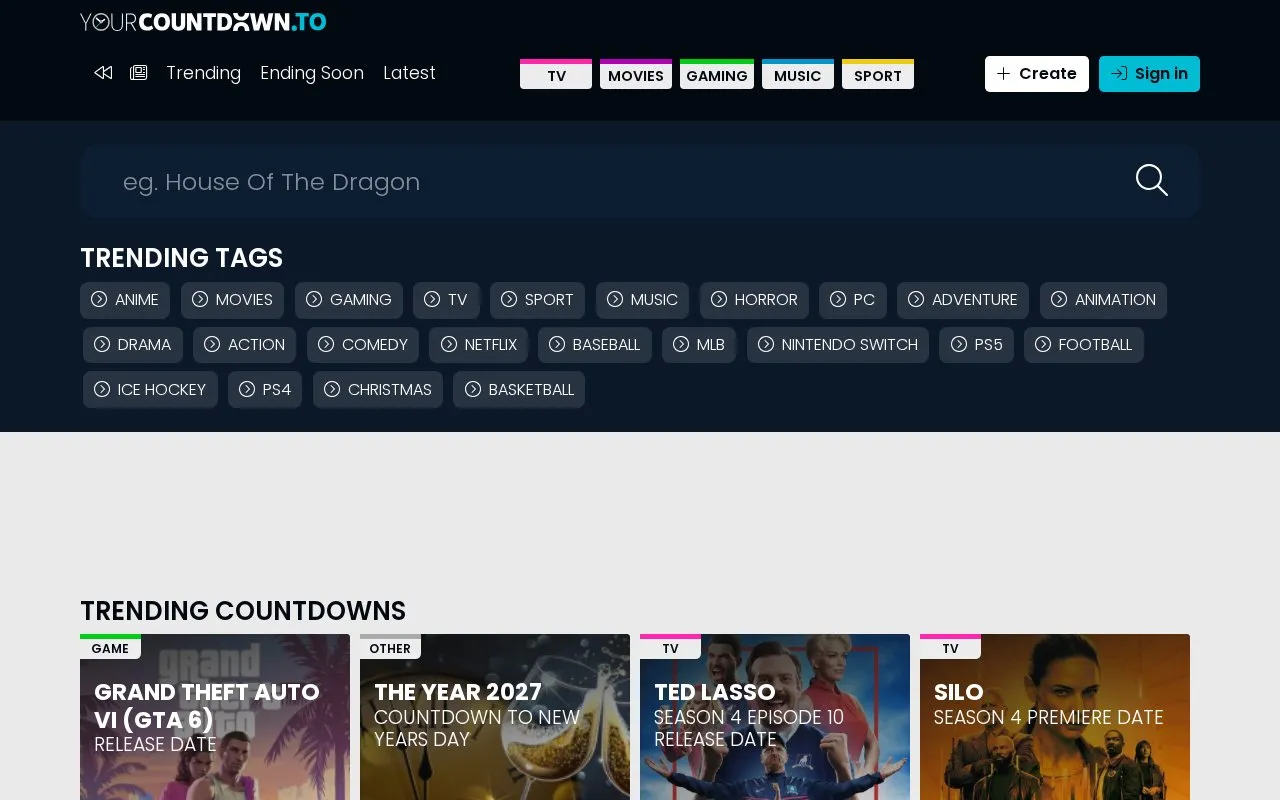Focus the countdown search field
1280x800 pixels.
[x=640, y=181]
